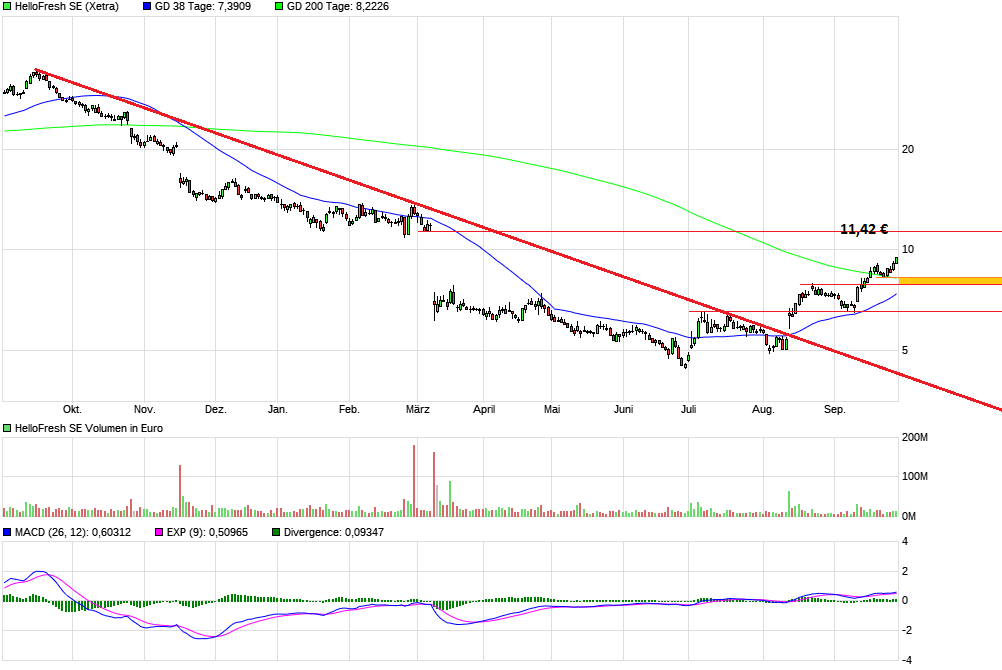
Task: Click the 'Jan.' month label
Action: pos(277,409)
